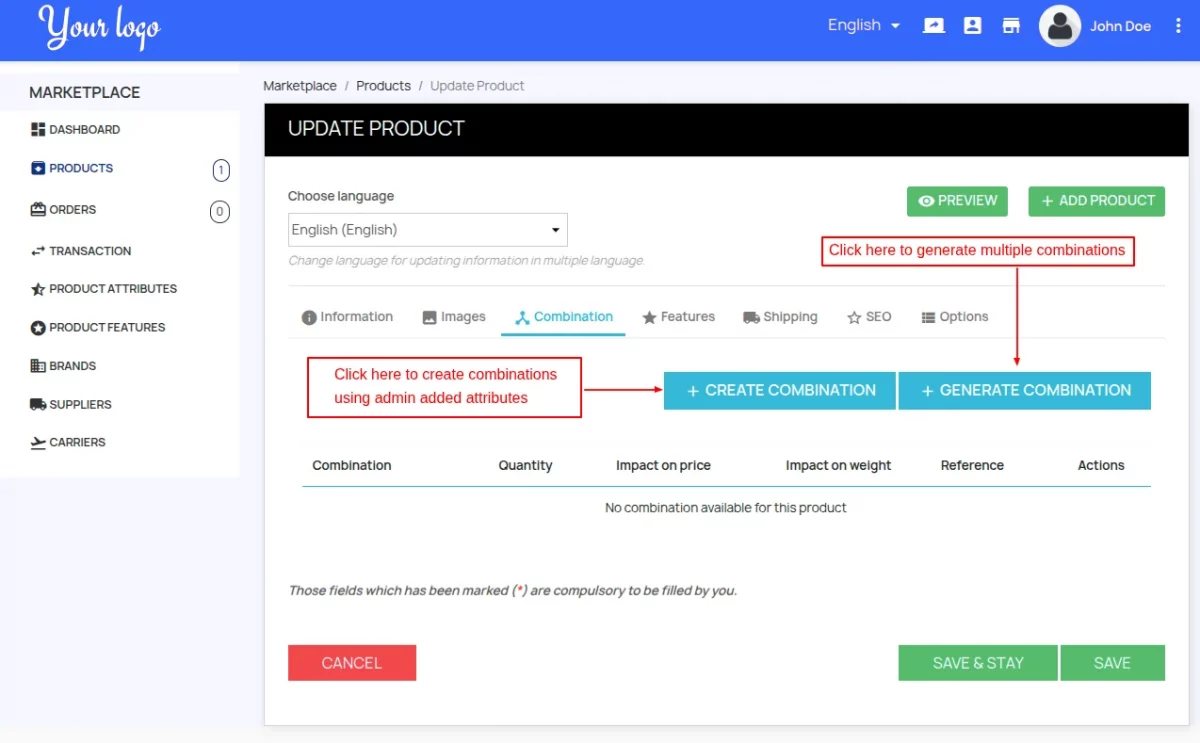Click the John Doe avatar picture
Screen dimensions: 1200x743
click(x=1060, y=26)
